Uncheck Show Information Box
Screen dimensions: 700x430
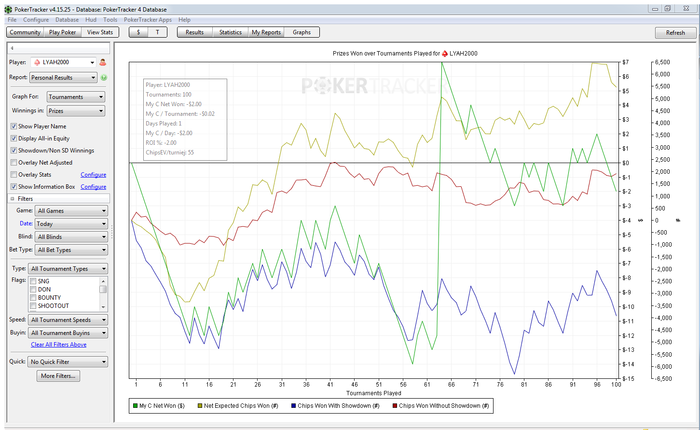(x=14, y=187)
